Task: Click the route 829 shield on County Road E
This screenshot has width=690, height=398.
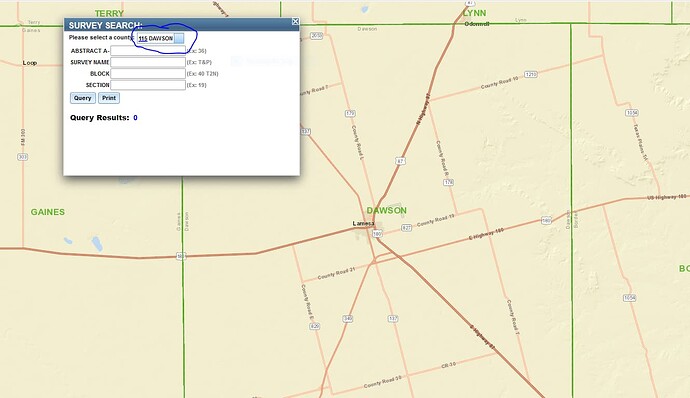Action: 315,326
